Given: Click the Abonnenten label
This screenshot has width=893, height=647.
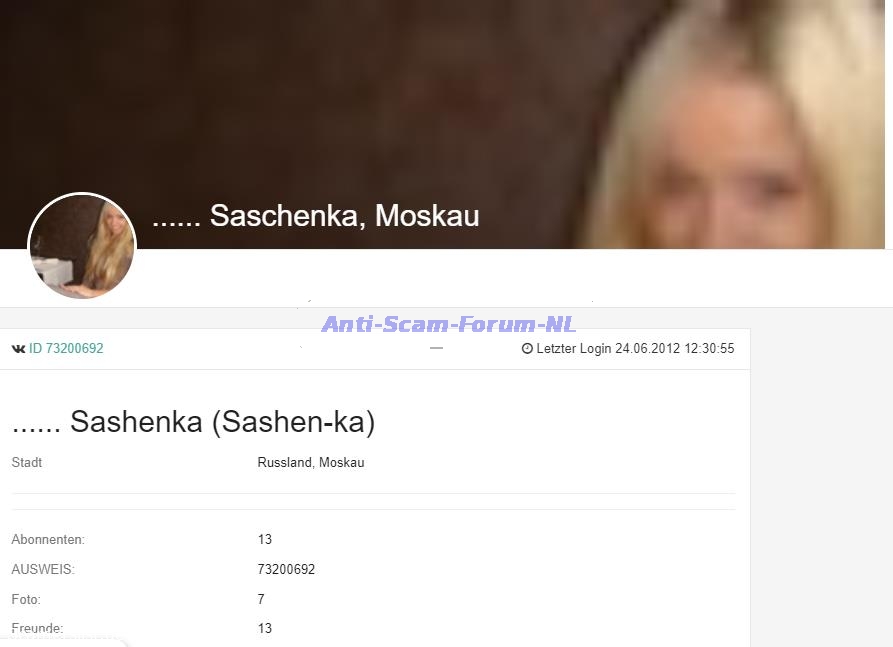Looking at the screenshot, I should (x=48, y=539).
